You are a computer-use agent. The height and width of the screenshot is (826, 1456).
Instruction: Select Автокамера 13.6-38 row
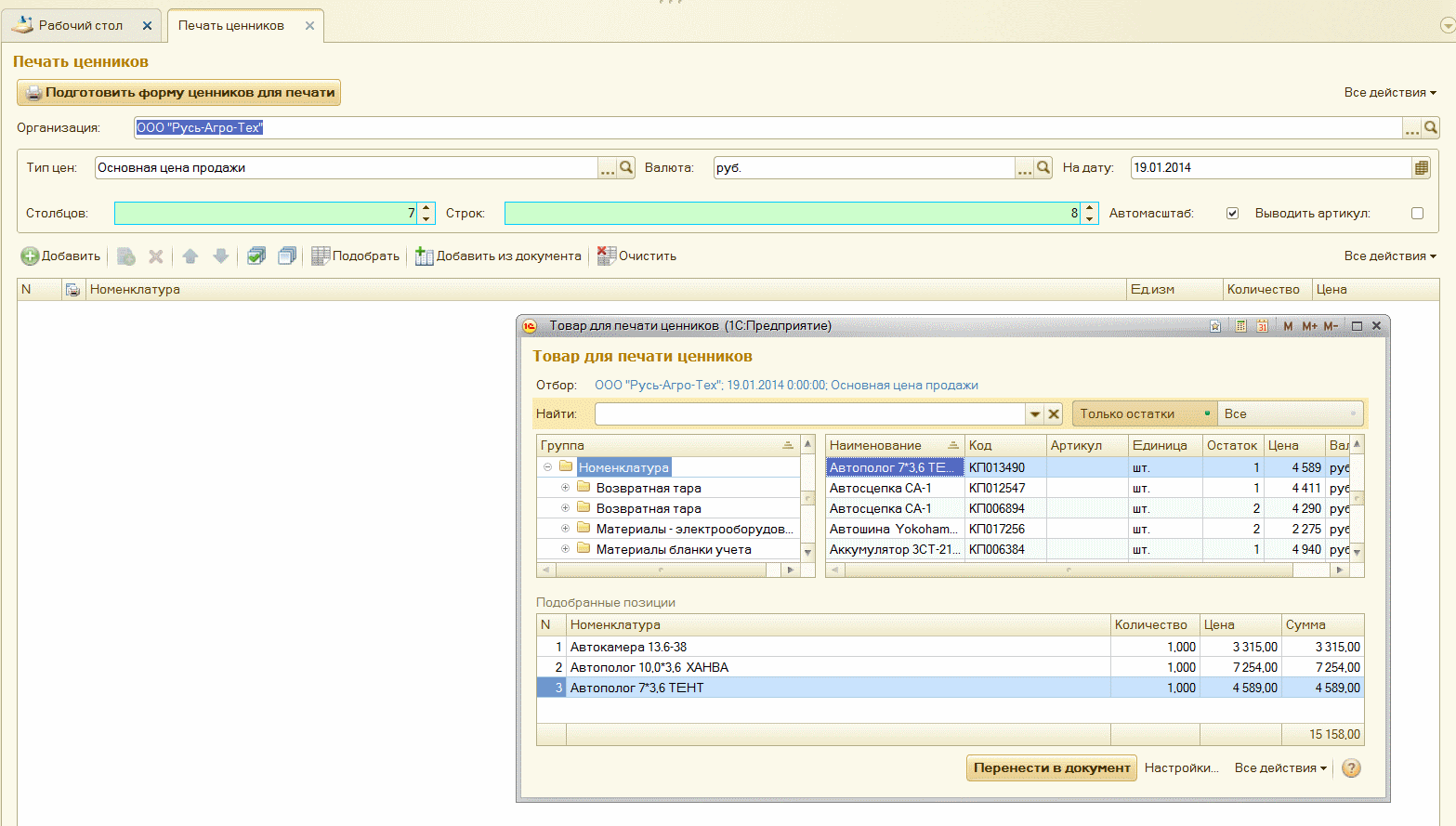(x=950, y=648)
